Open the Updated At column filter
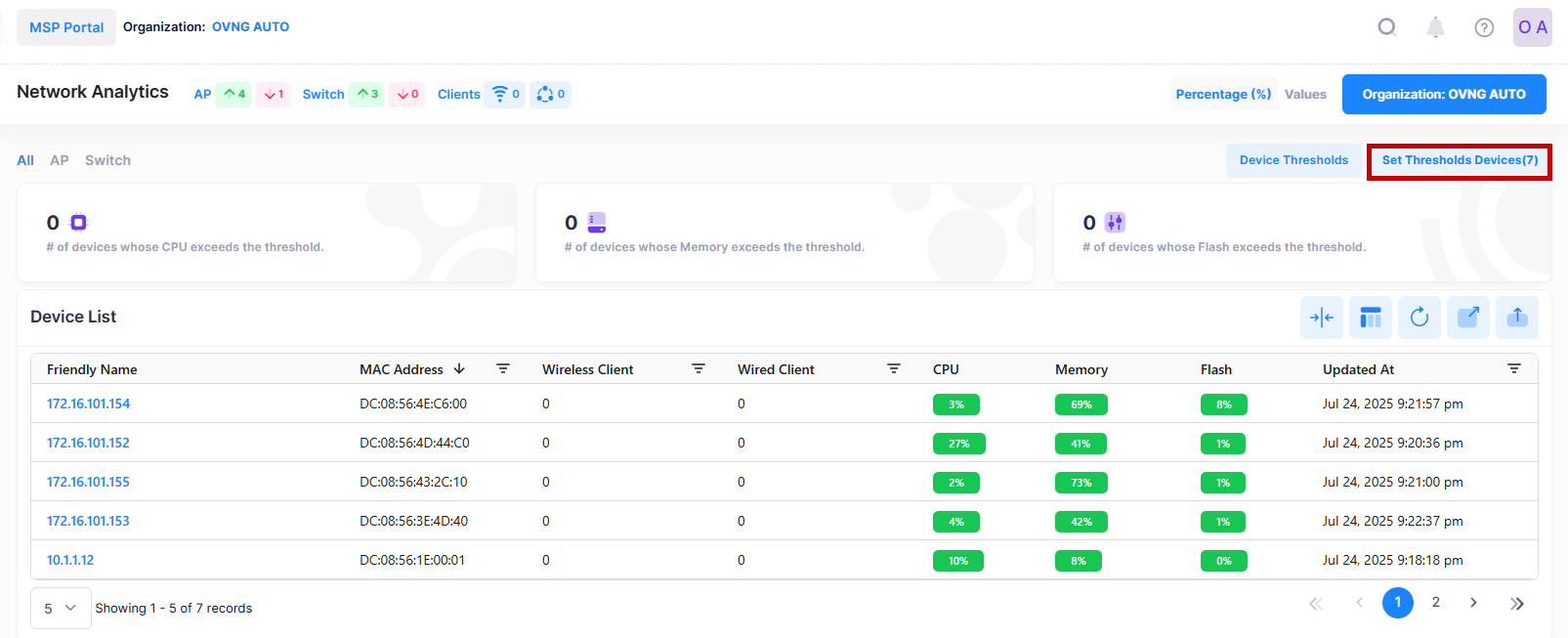Screen dimensions: 1568x638 [1513, 369]
